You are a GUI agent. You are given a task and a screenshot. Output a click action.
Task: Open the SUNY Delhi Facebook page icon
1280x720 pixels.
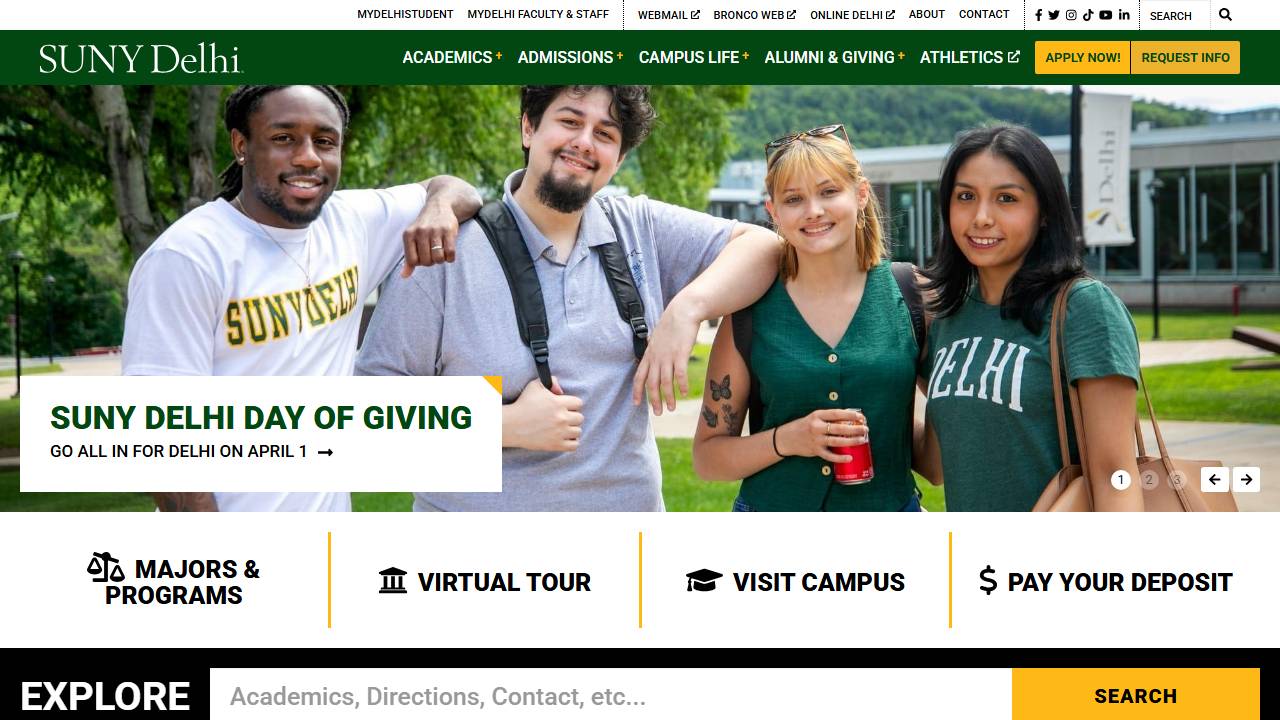[x=1039, y=15]
